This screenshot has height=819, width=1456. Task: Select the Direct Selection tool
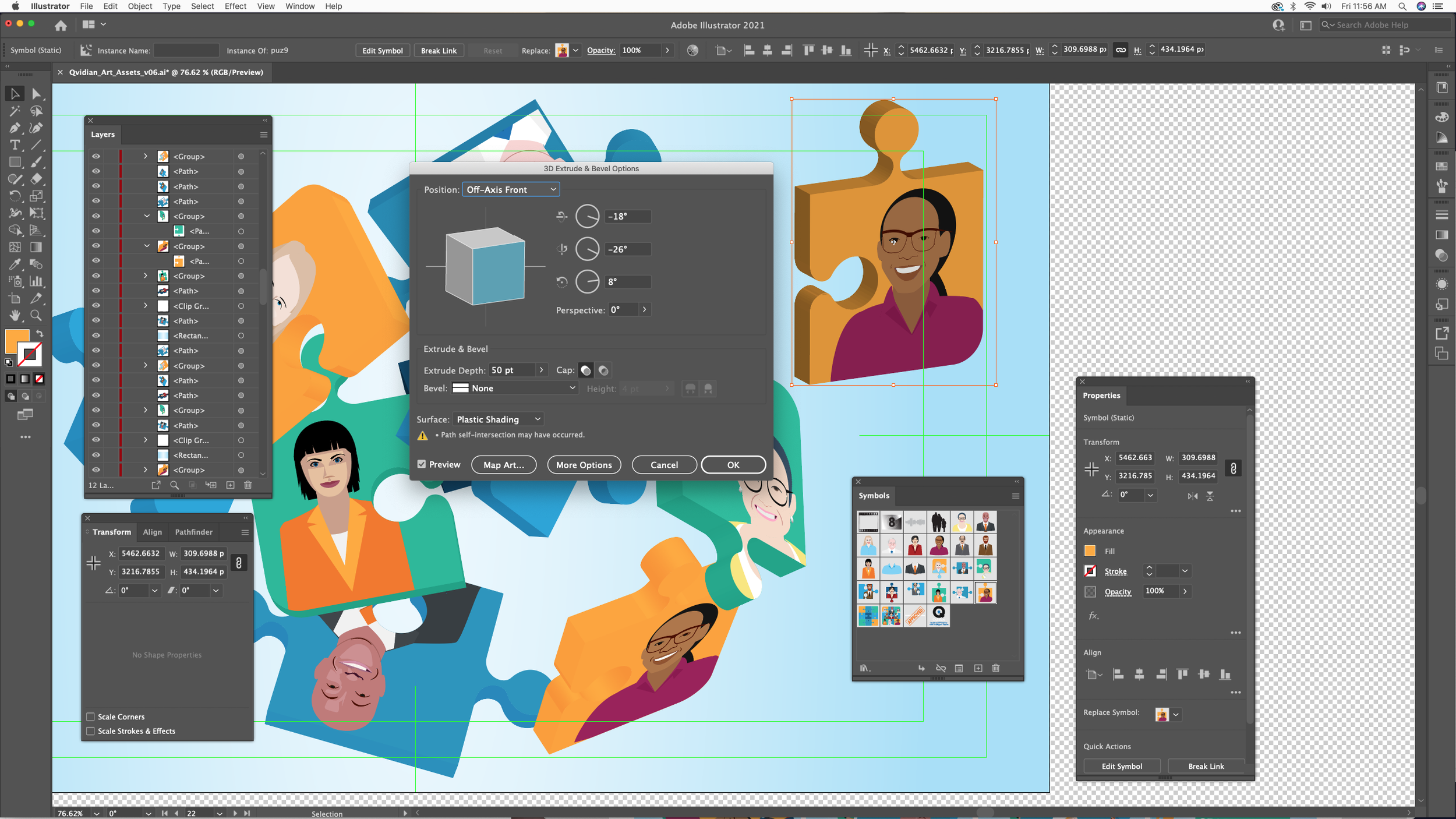[x=36, y=94]
